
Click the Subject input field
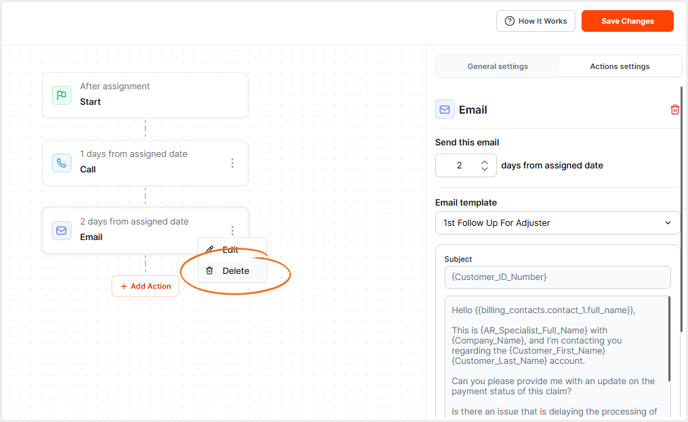[x=557, y=277]
